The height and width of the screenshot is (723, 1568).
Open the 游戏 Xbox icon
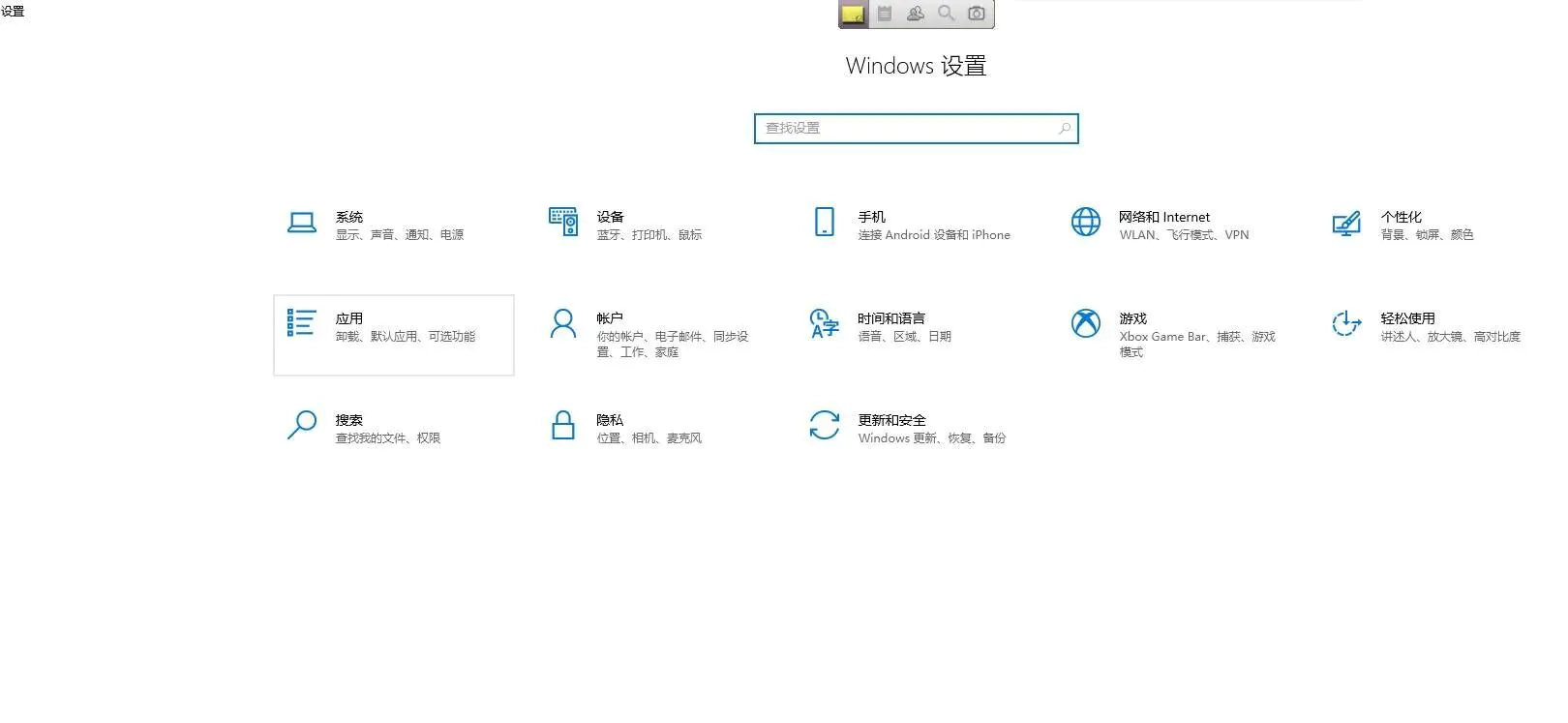pos(1086,323)
